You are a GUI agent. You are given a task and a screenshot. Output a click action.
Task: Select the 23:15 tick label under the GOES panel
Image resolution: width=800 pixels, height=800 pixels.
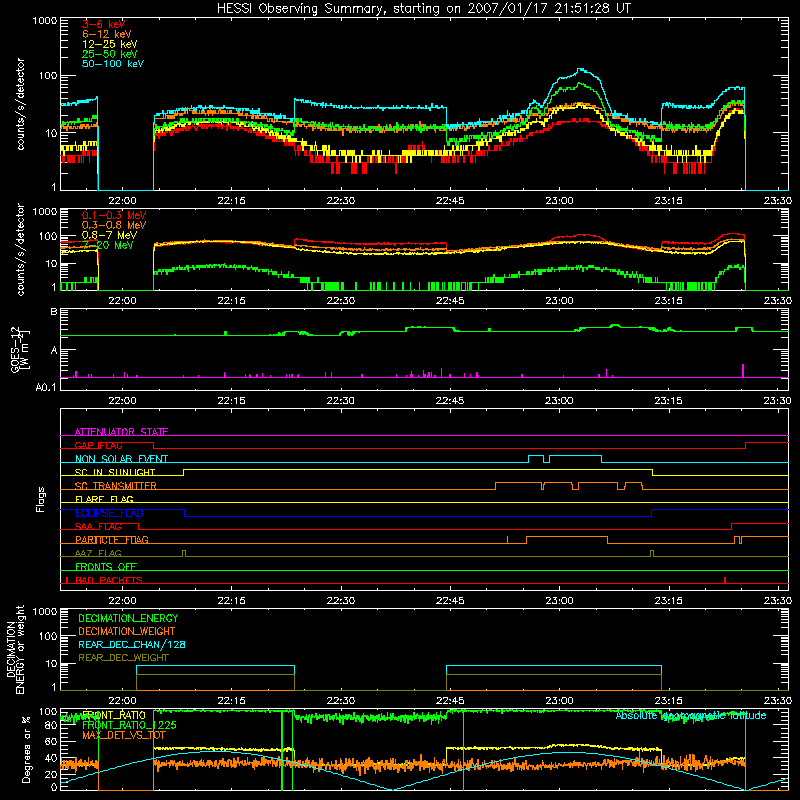pyautogui.click(x=668, y=401)
